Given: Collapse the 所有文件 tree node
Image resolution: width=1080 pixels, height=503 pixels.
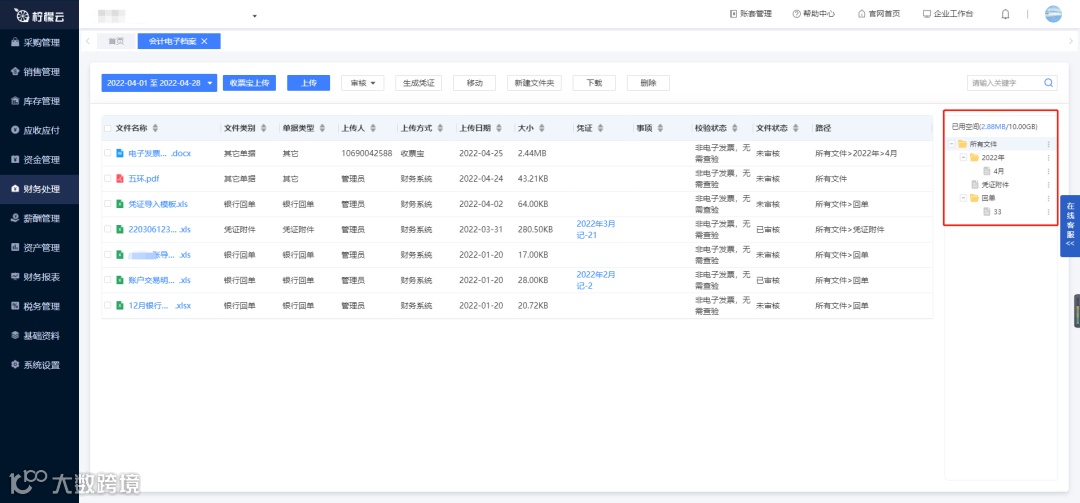Looking at the screenshot, I should (x=952, y=144).
